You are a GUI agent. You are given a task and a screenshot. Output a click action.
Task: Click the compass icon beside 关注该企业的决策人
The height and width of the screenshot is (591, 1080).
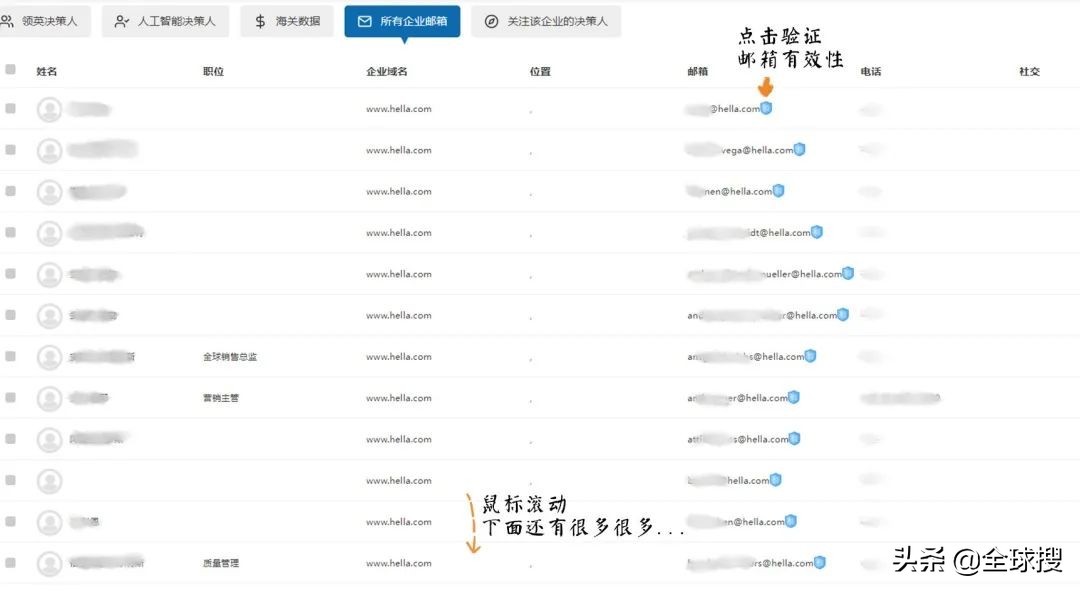pyautogui.click(x=490, y=20)
